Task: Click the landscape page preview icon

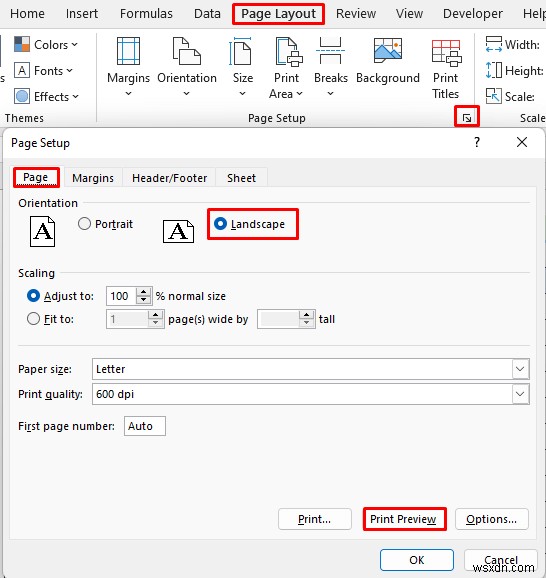Action: (x=178, y=231)
